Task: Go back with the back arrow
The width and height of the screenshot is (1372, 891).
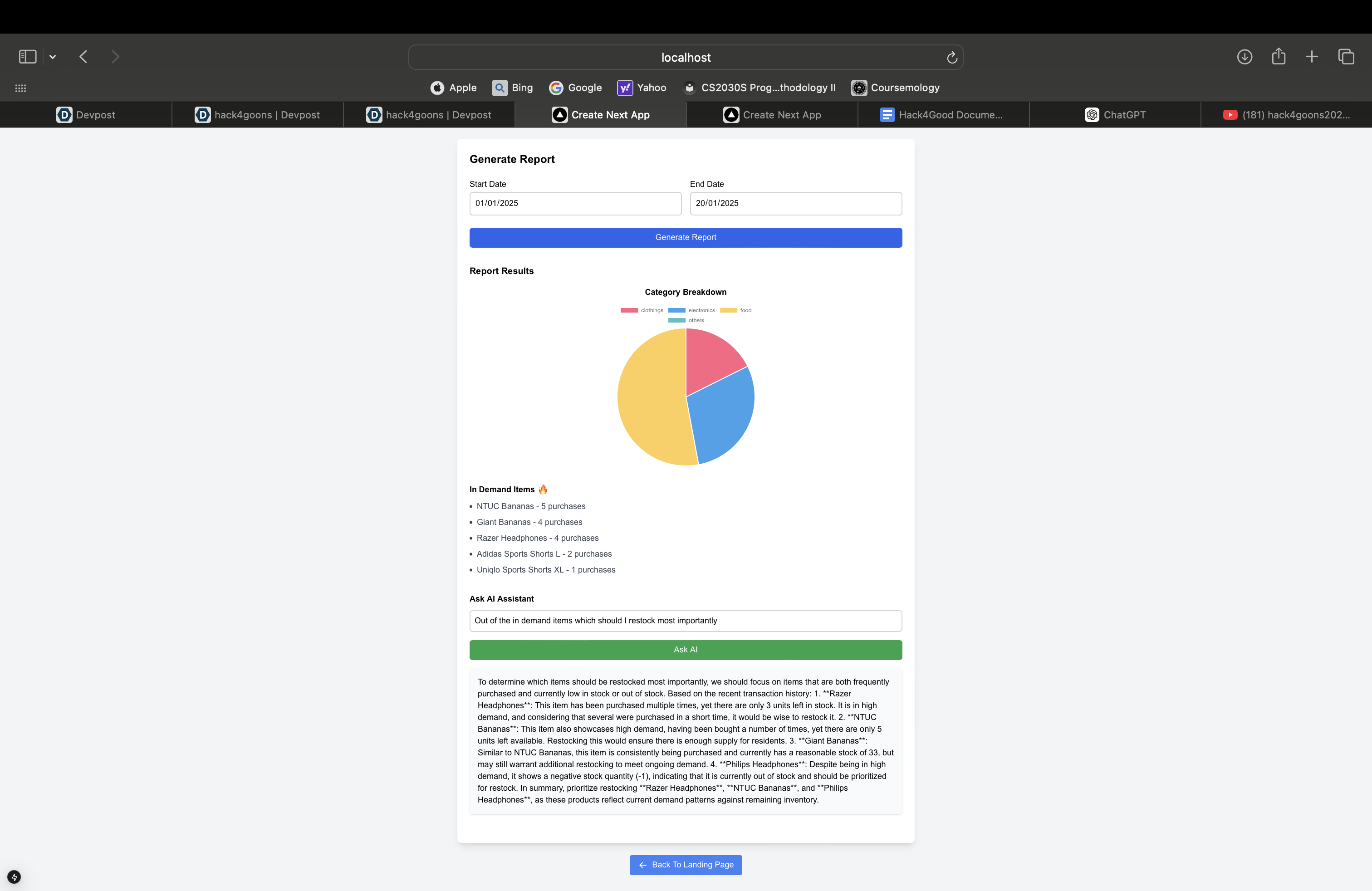Action: [x=83, y=56]
